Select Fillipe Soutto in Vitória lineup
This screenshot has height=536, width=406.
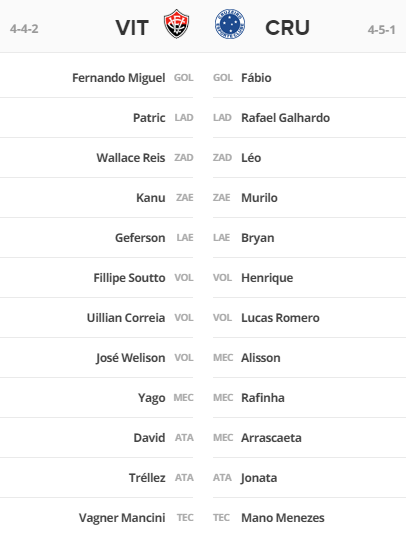point(129,278)
